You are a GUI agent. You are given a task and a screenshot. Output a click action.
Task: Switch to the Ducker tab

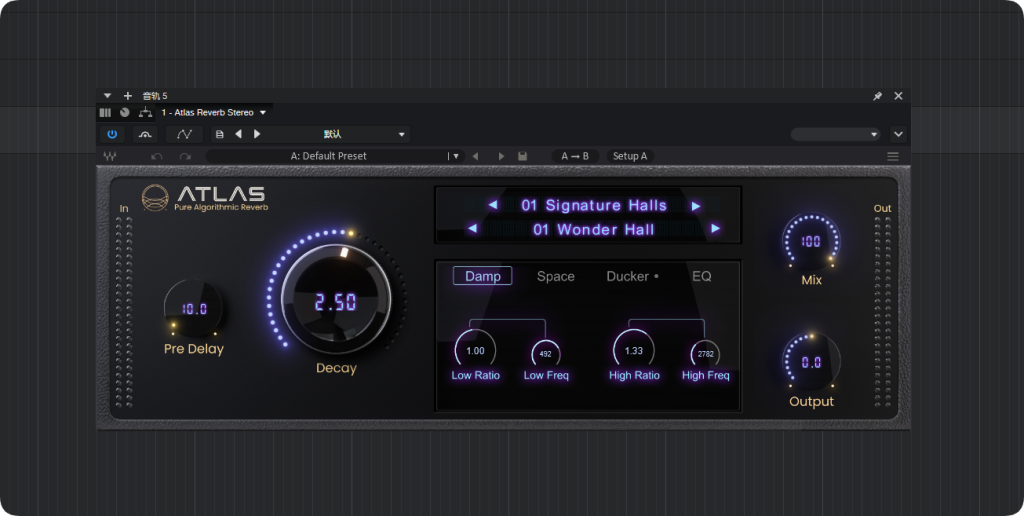click(x=632, y=276)
